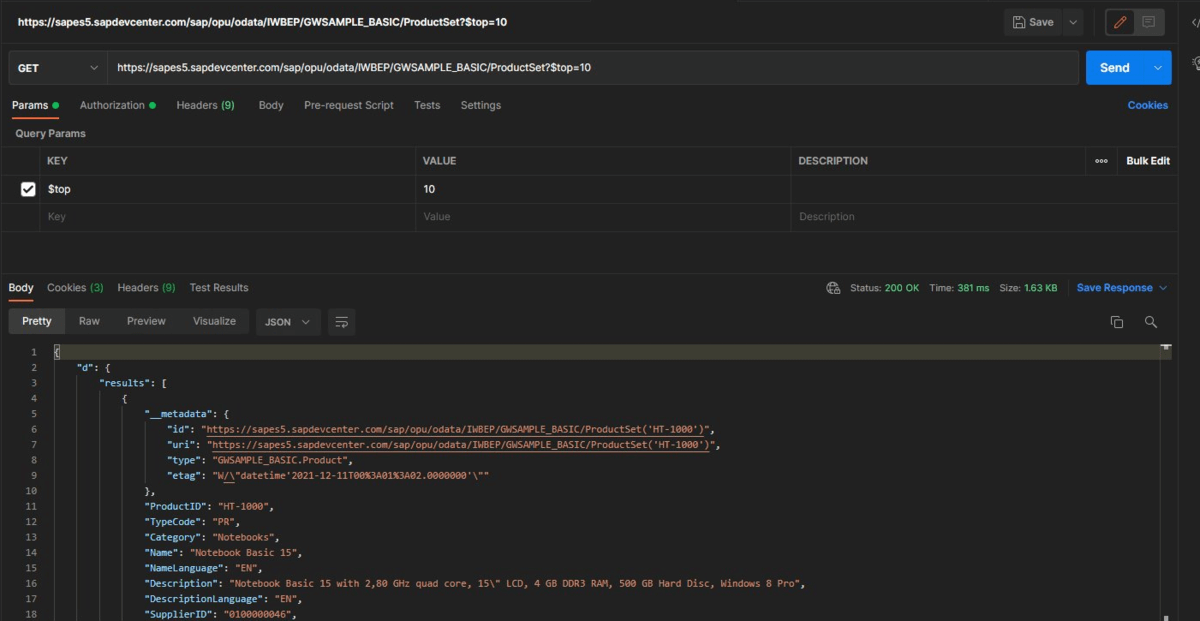Click the Time: 381 ms indicator
1200x621 pixels.
(x=959, y=288)
